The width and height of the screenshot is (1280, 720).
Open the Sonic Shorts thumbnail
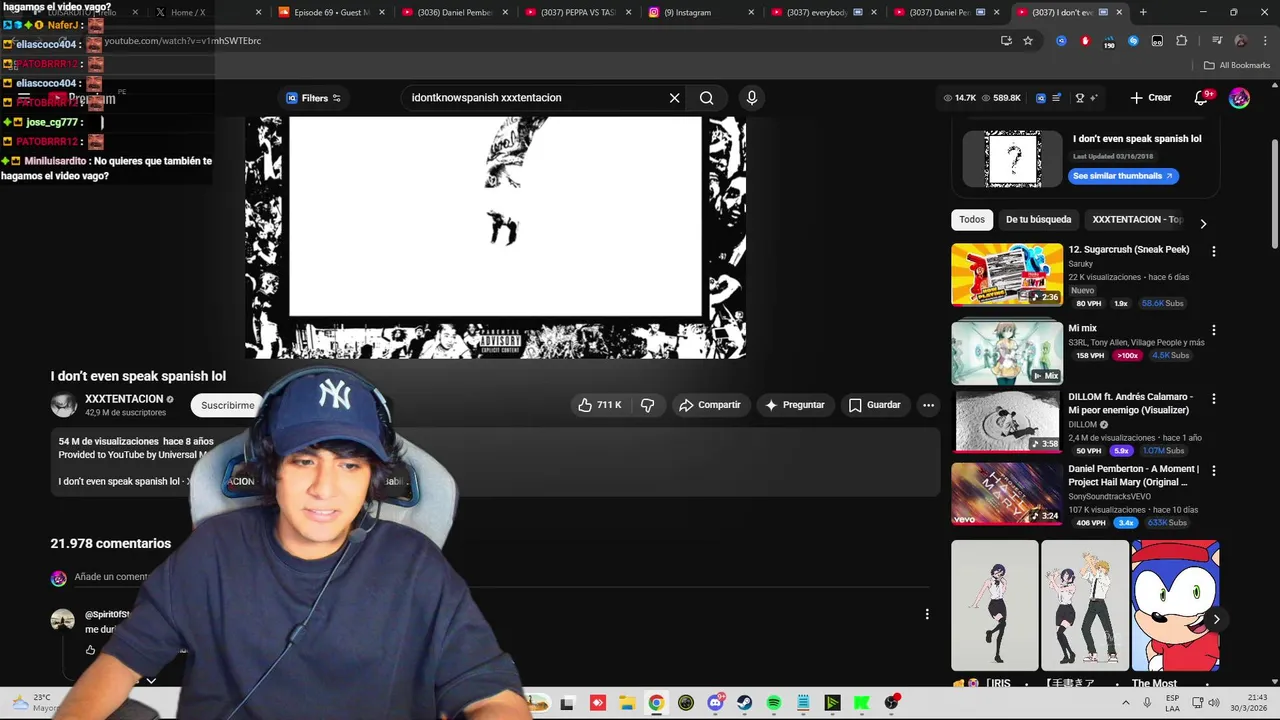click(1175, 606)
